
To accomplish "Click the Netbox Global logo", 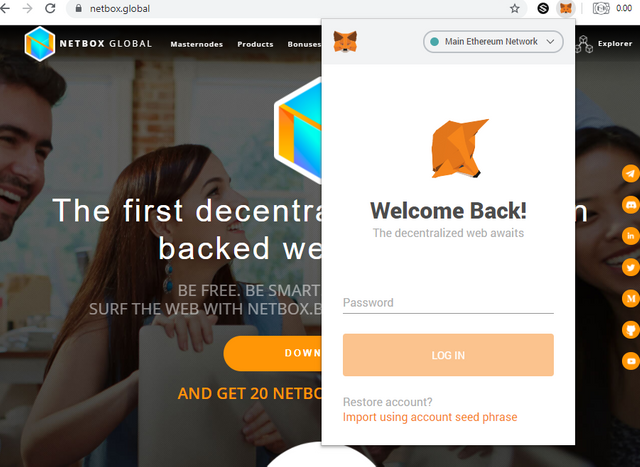I will click(x=88, y=44).
